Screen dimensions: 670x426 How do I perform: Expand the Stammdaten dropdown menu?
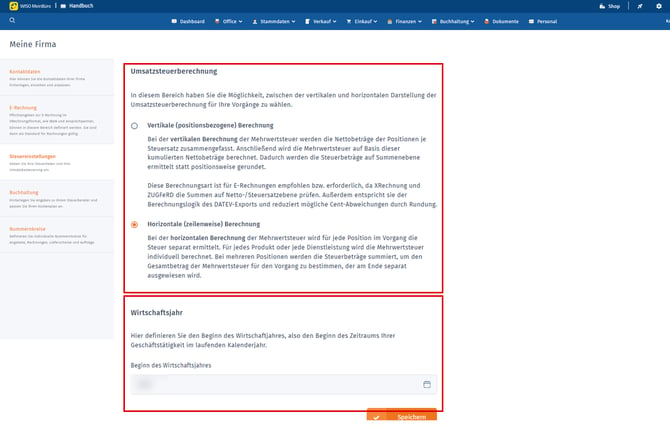(x=274, y=21)
